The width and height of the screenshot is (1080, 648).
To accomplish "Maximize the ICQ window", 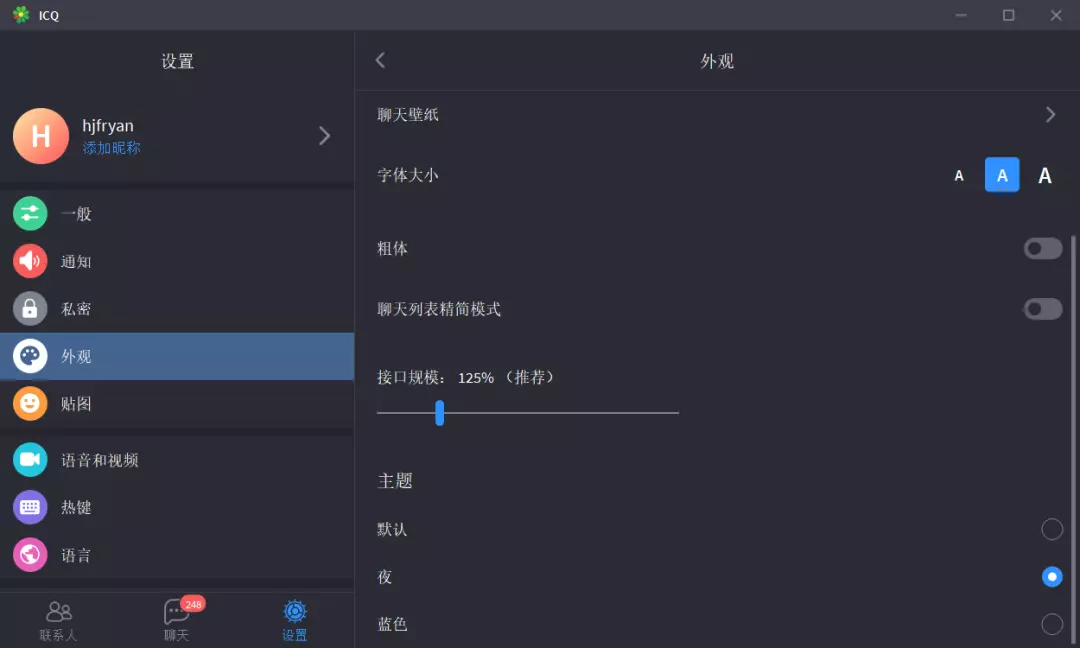I will [1008, 14].
